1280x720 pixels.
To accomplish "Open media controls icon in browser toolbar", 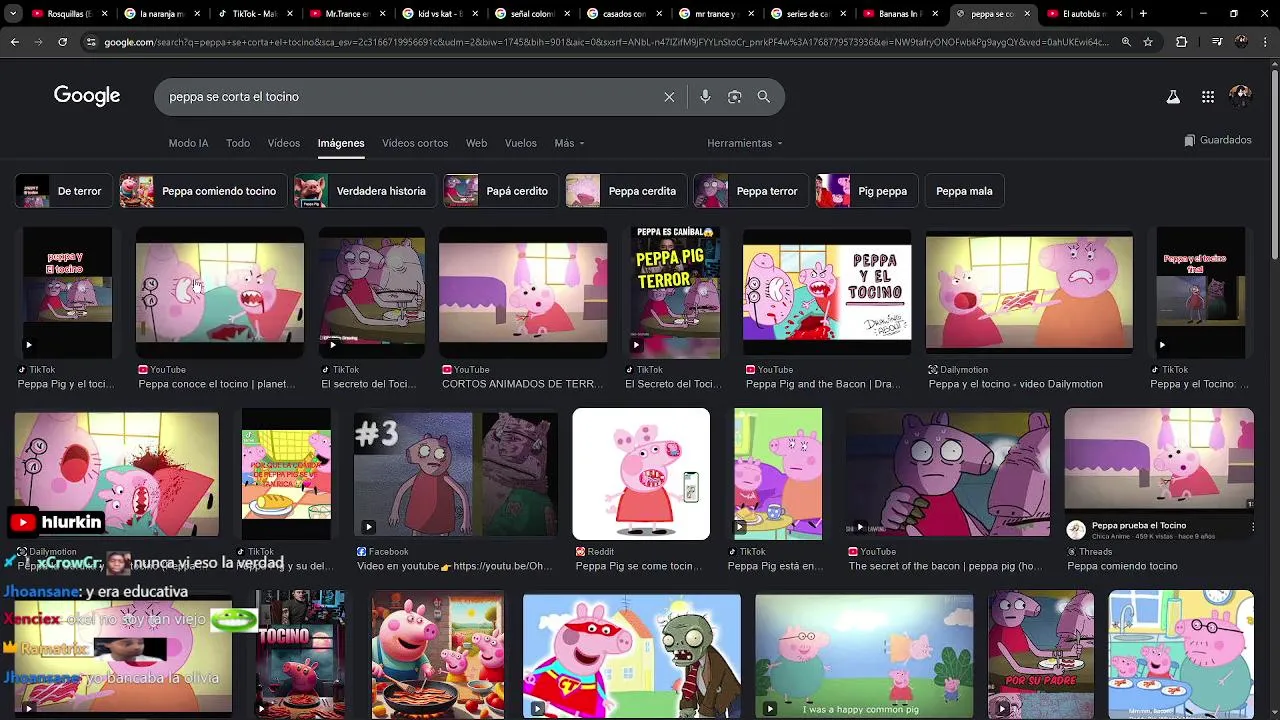I will click(x=1217, y=42).
